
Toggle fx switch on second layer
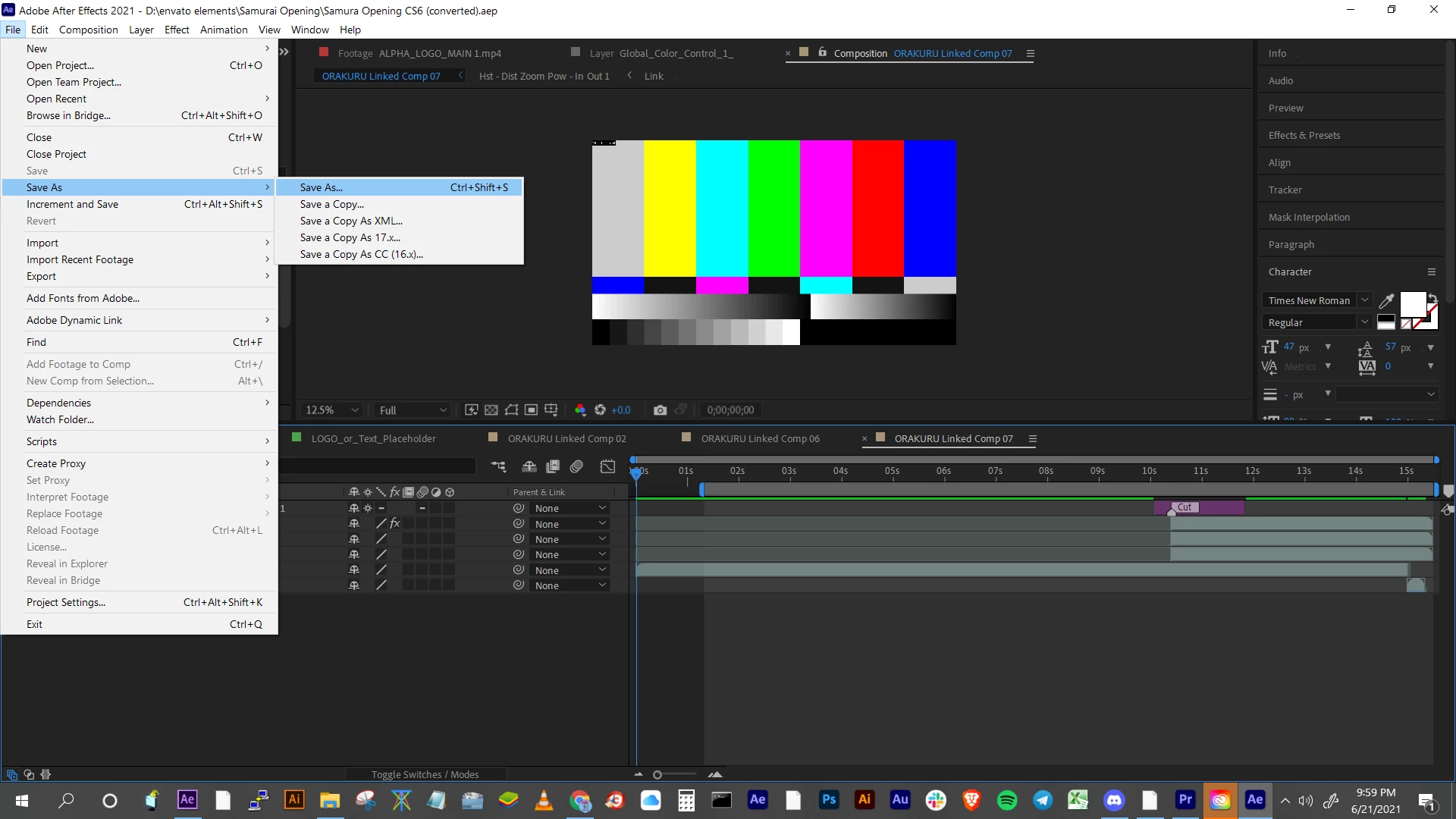coord(395,524)
